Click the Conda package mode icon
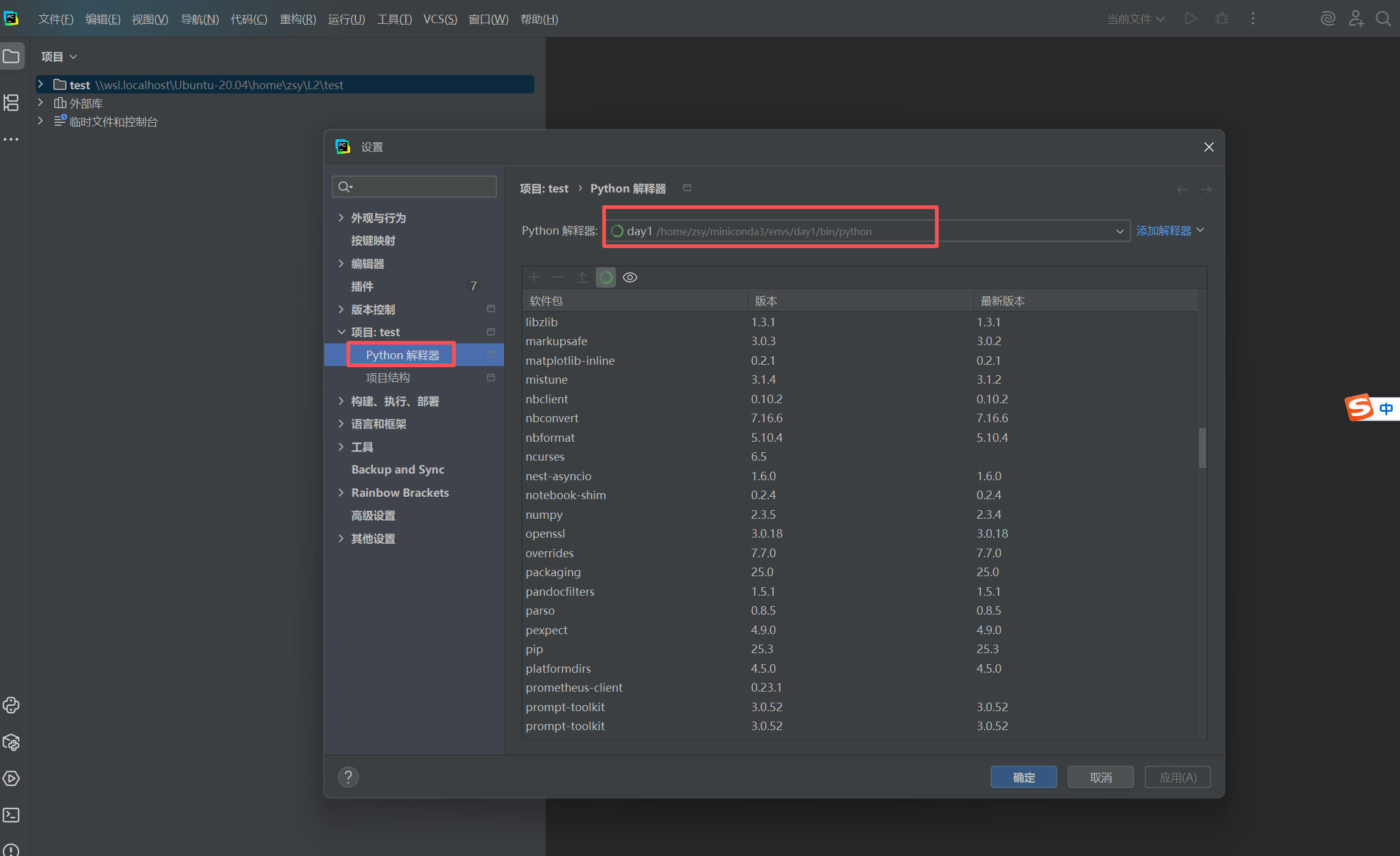 pyautogui.click(x=606, y=277)
